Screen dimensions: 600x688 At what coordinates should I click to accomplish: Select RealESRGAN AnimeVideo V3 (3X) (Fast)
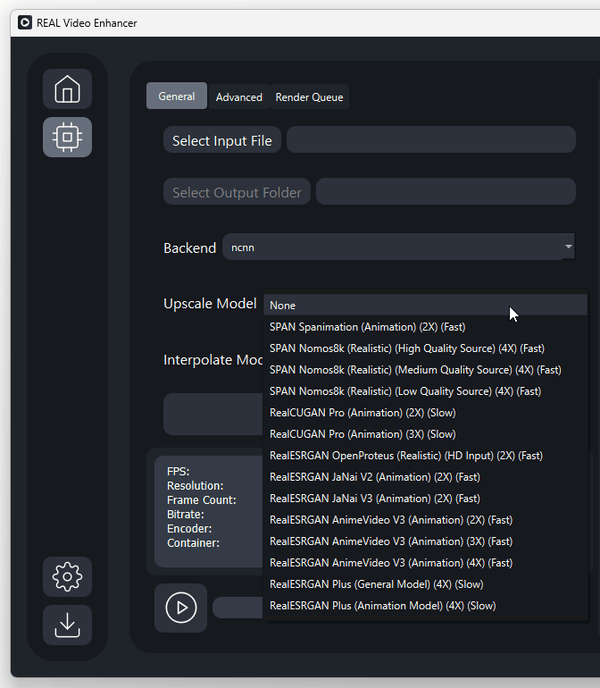pos(425,541)
